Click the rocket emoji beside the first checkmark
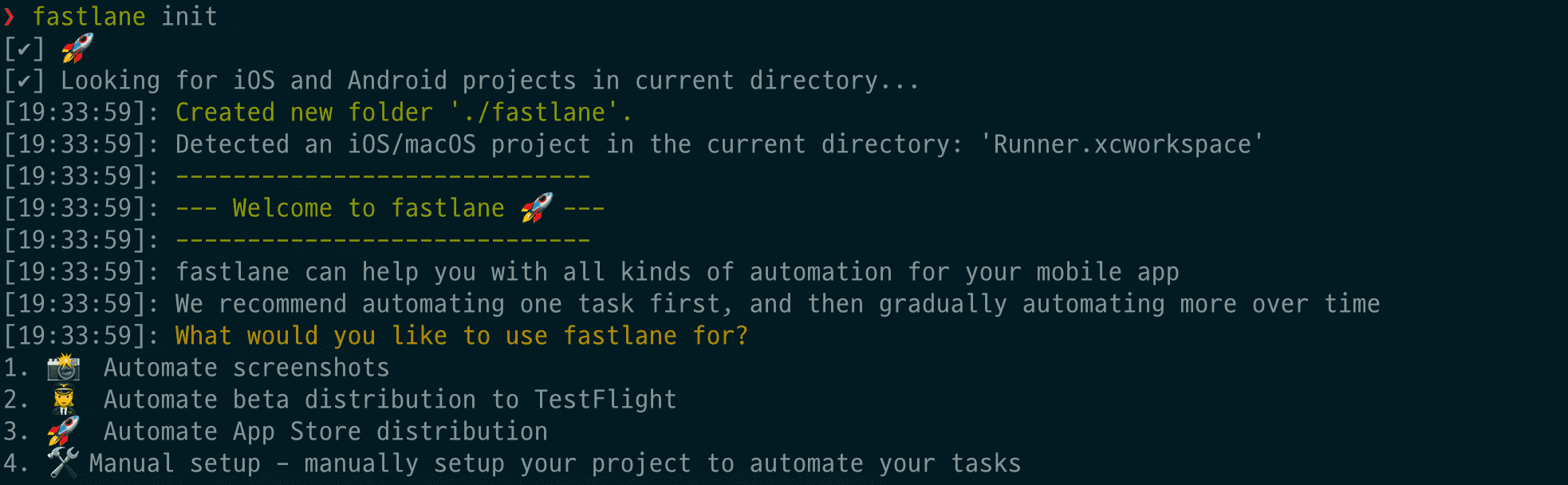The width and height of the screenshot is (1568, 485). pyautogui.click(x=77, y=48)
